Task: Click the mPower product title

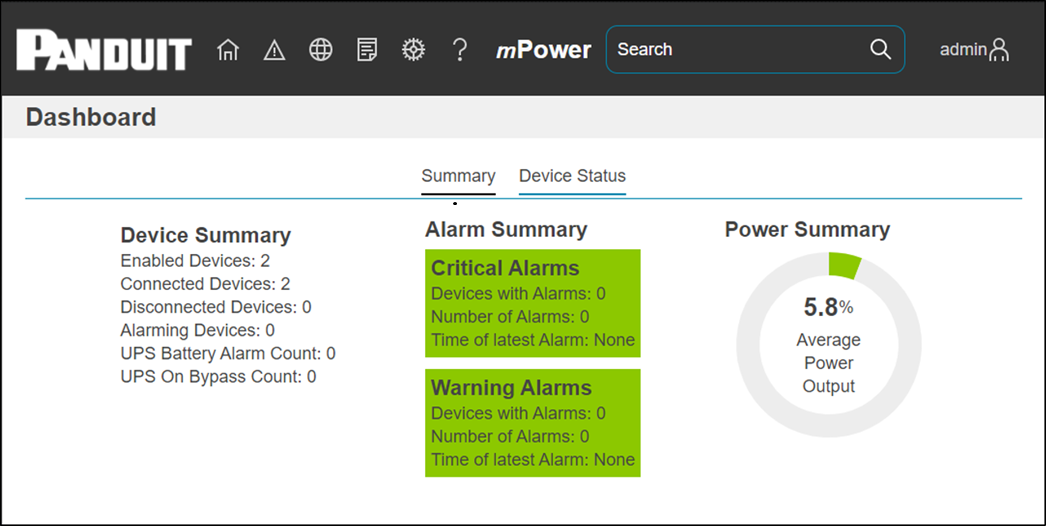Action: [x=544, y=50]
